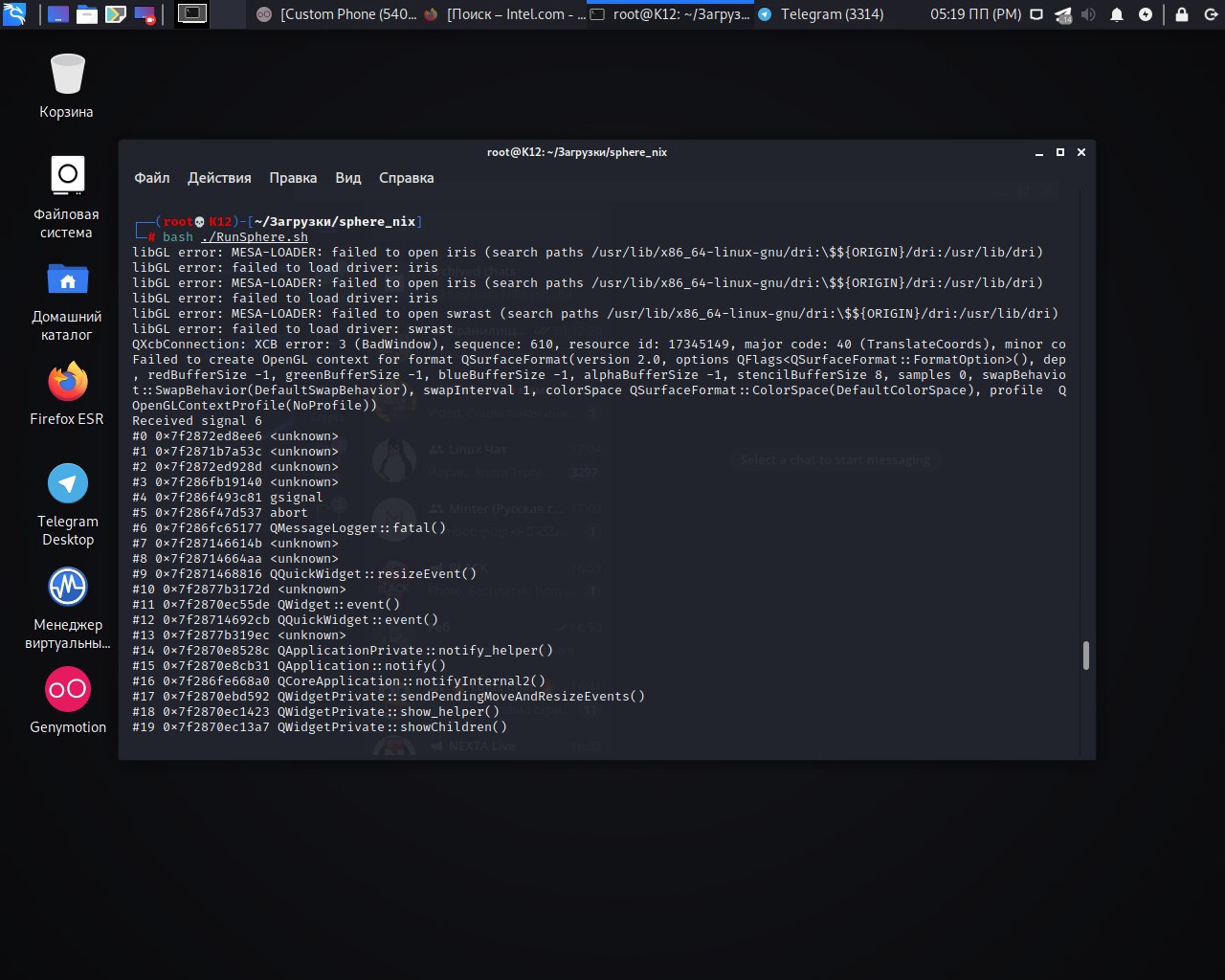Open the Файл menu in terminal
This screenshot has height=980, width=1225.
tap(151, 178)
